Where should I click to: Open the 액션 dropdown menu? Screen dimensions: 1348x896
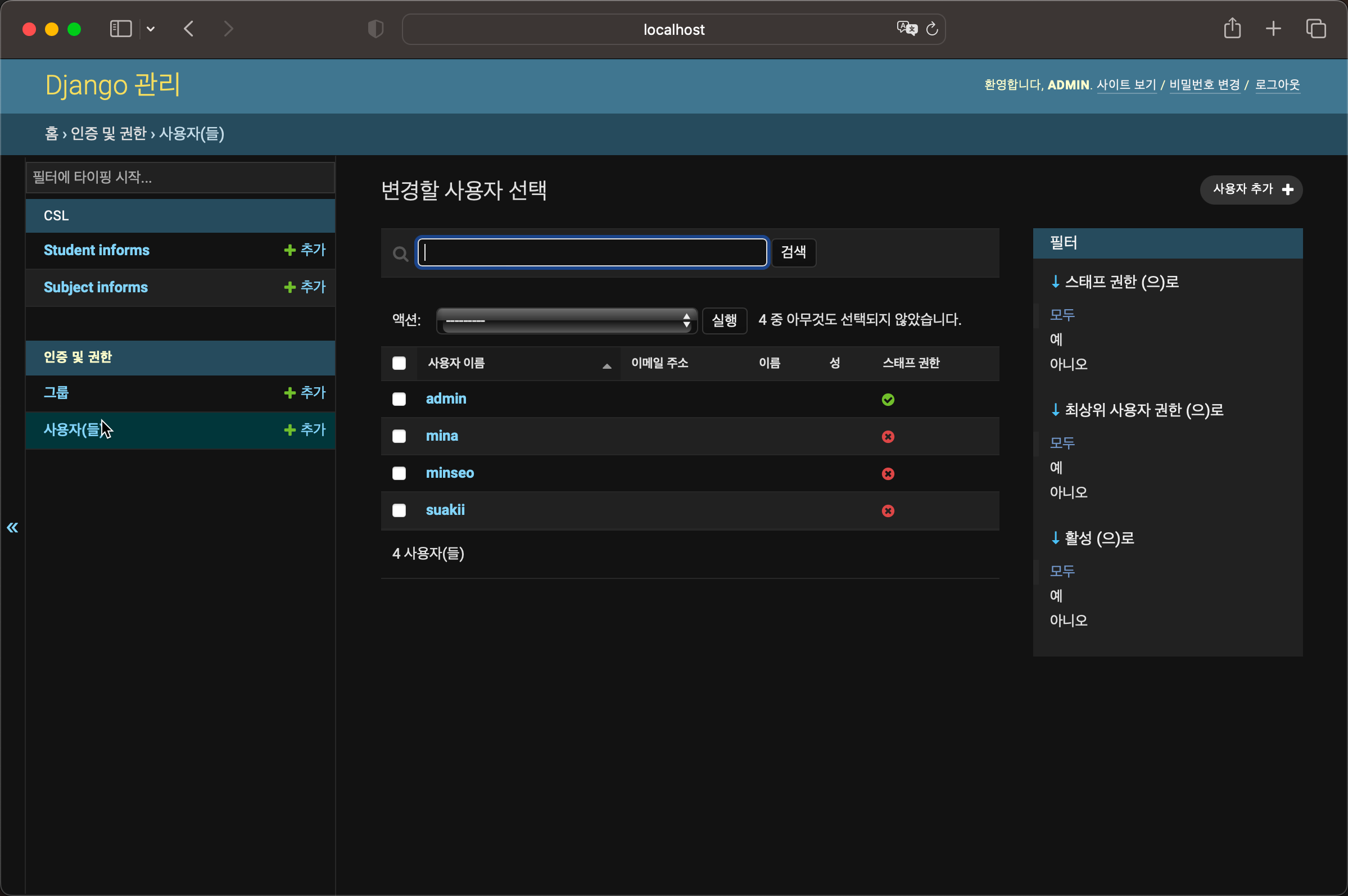(566, 320)
